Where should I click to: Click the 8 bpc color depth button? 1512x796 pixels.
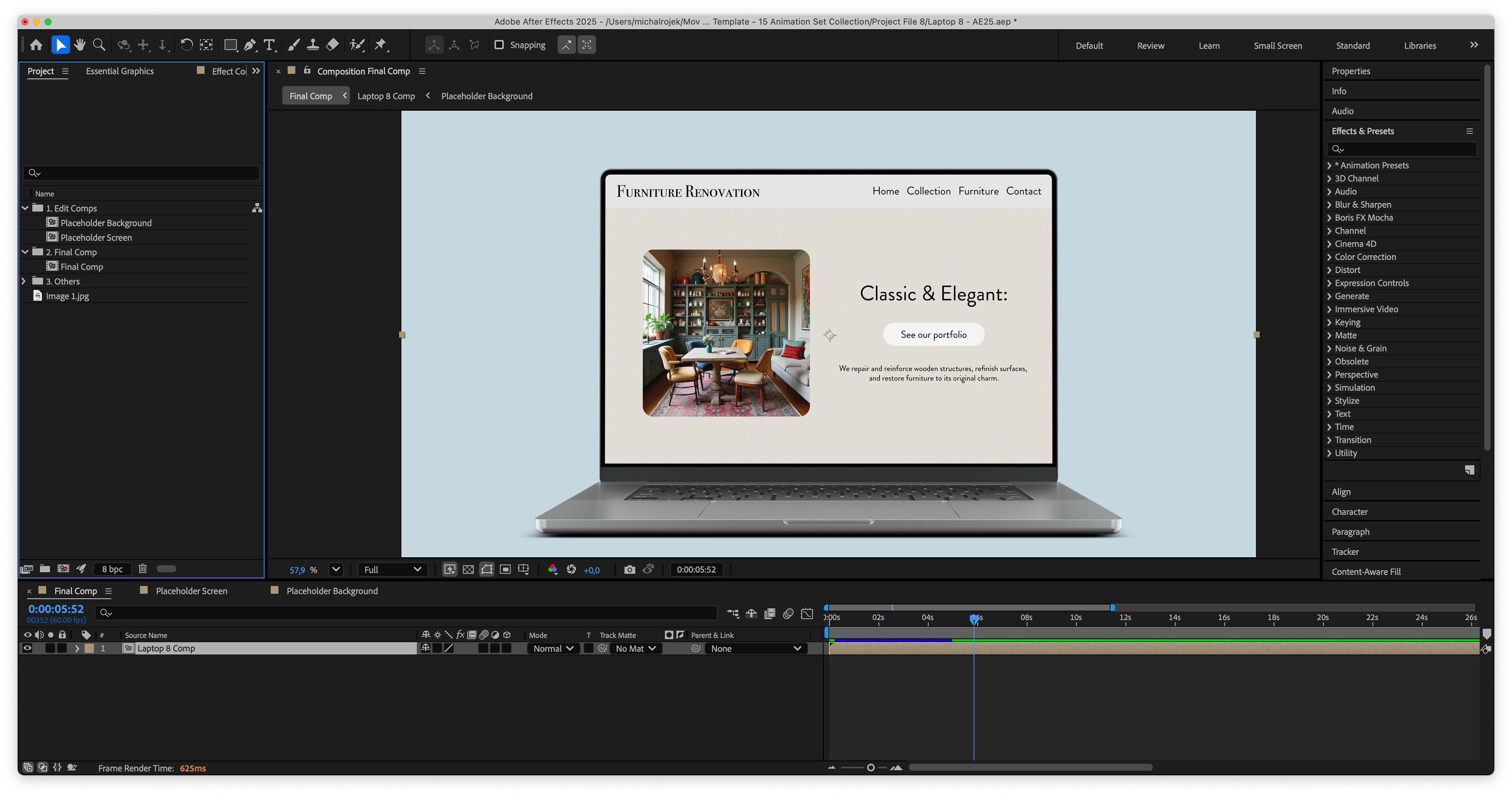pyautogui.click(x=112, y=569)
